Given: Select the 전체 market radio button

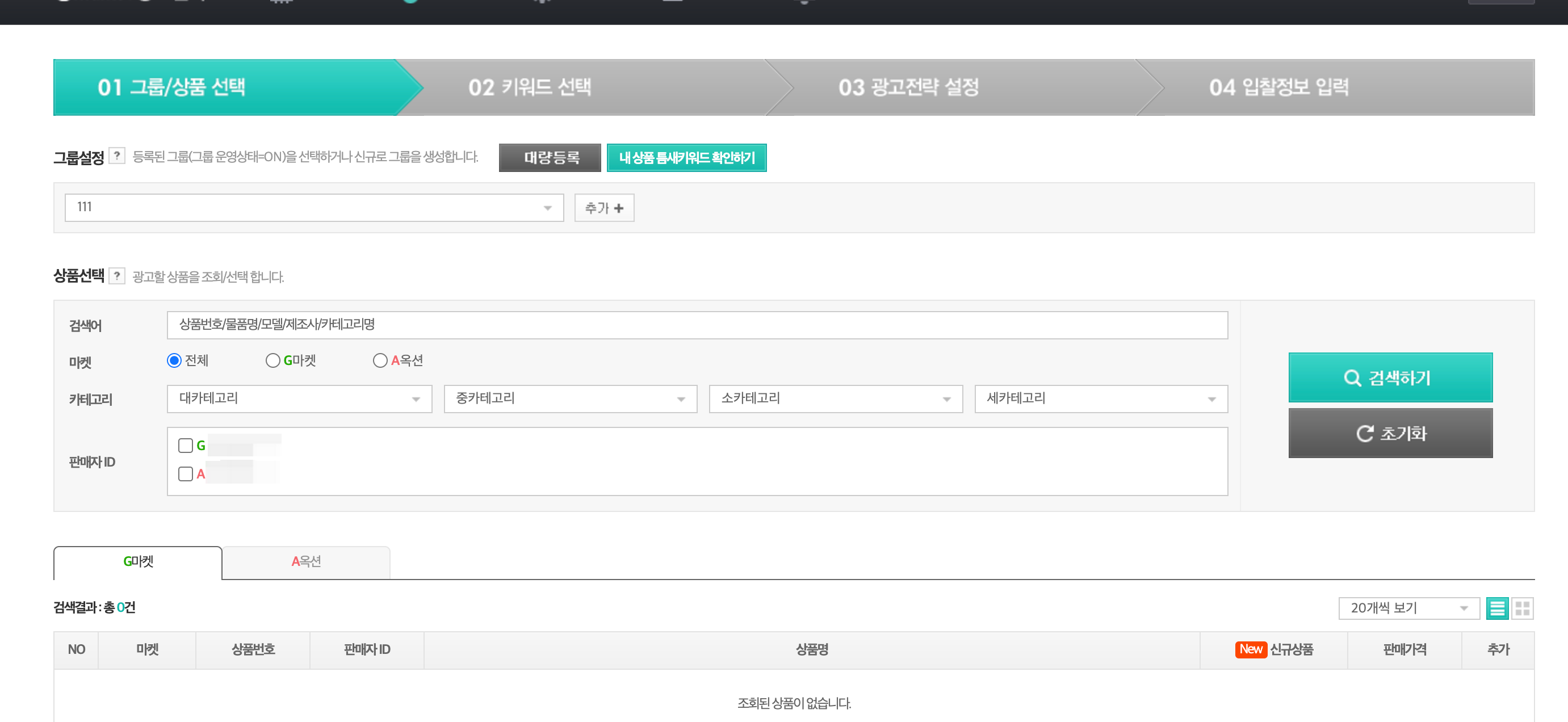Looking at the screenshot, I should coord(174,360).
